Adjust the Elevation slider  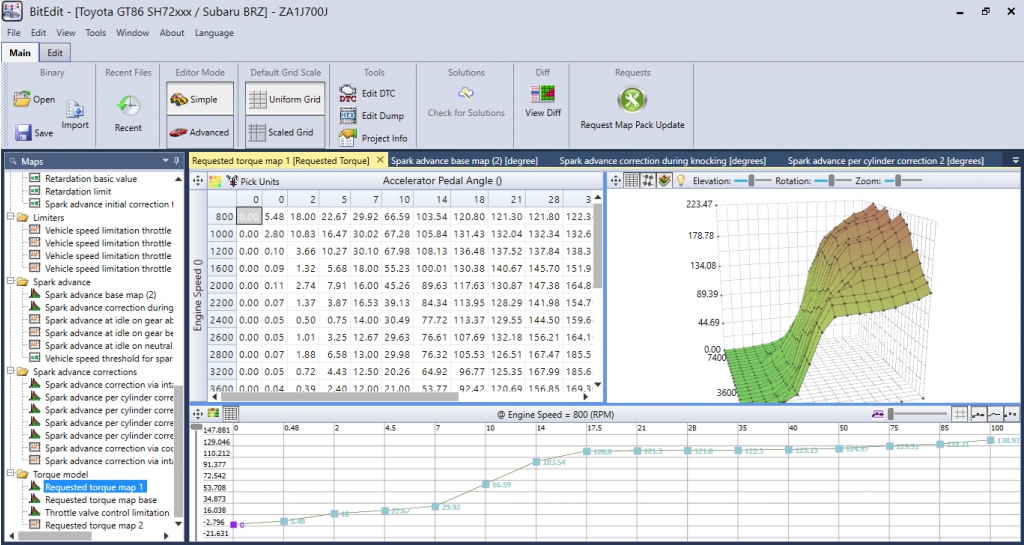click(754, 181)
